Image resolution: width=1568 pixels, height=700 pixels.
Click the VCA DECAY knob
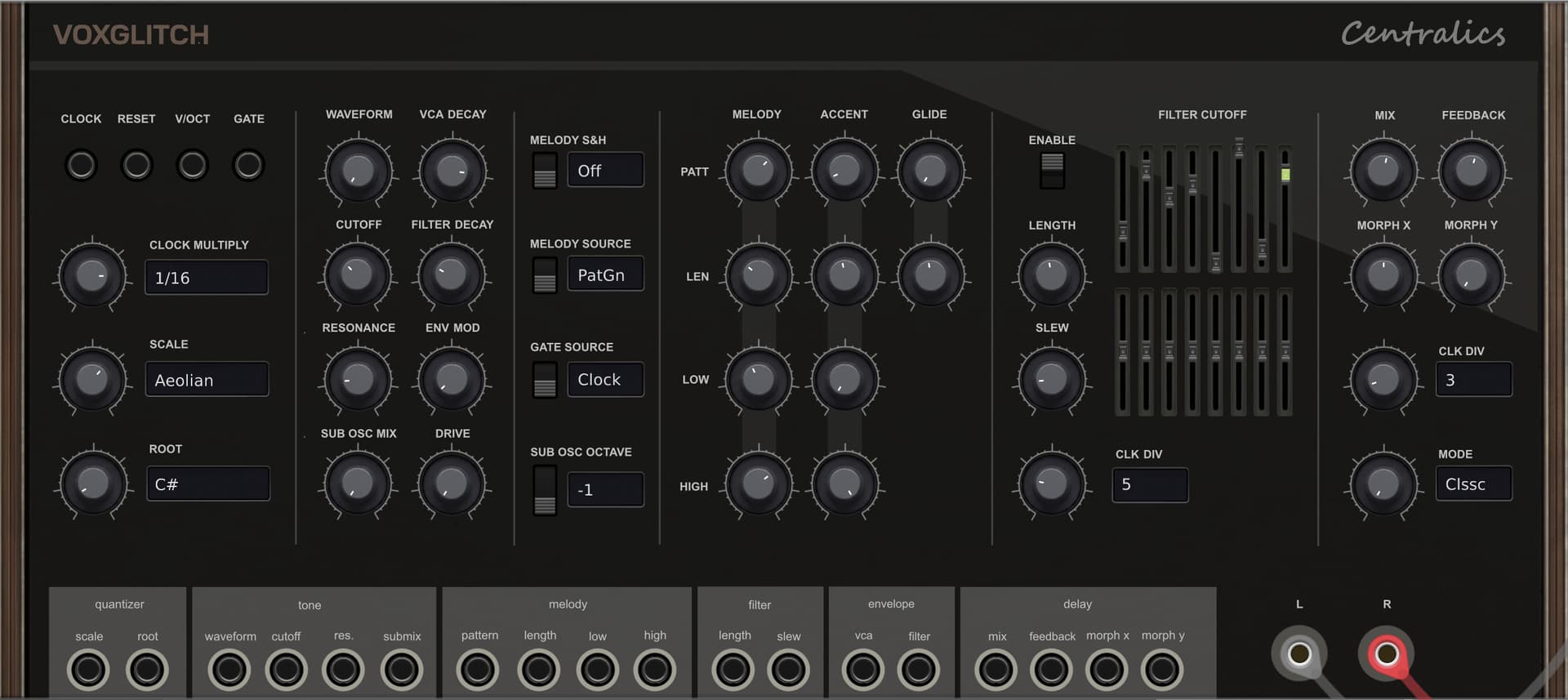coord(452,172)
